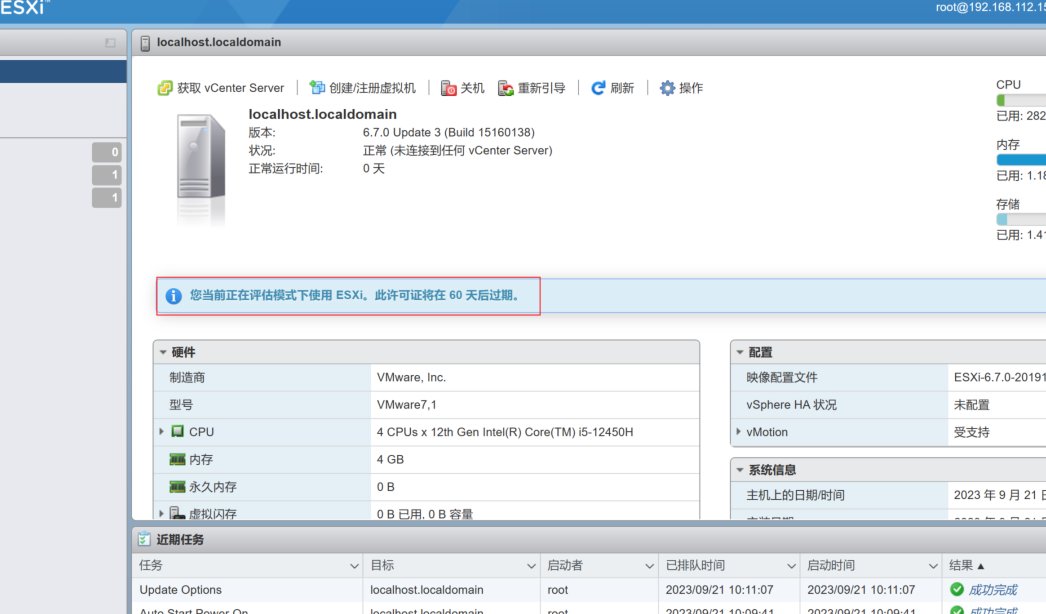
Task: Click the gear icon for actions (操作)
Action: tap(667, 87)
